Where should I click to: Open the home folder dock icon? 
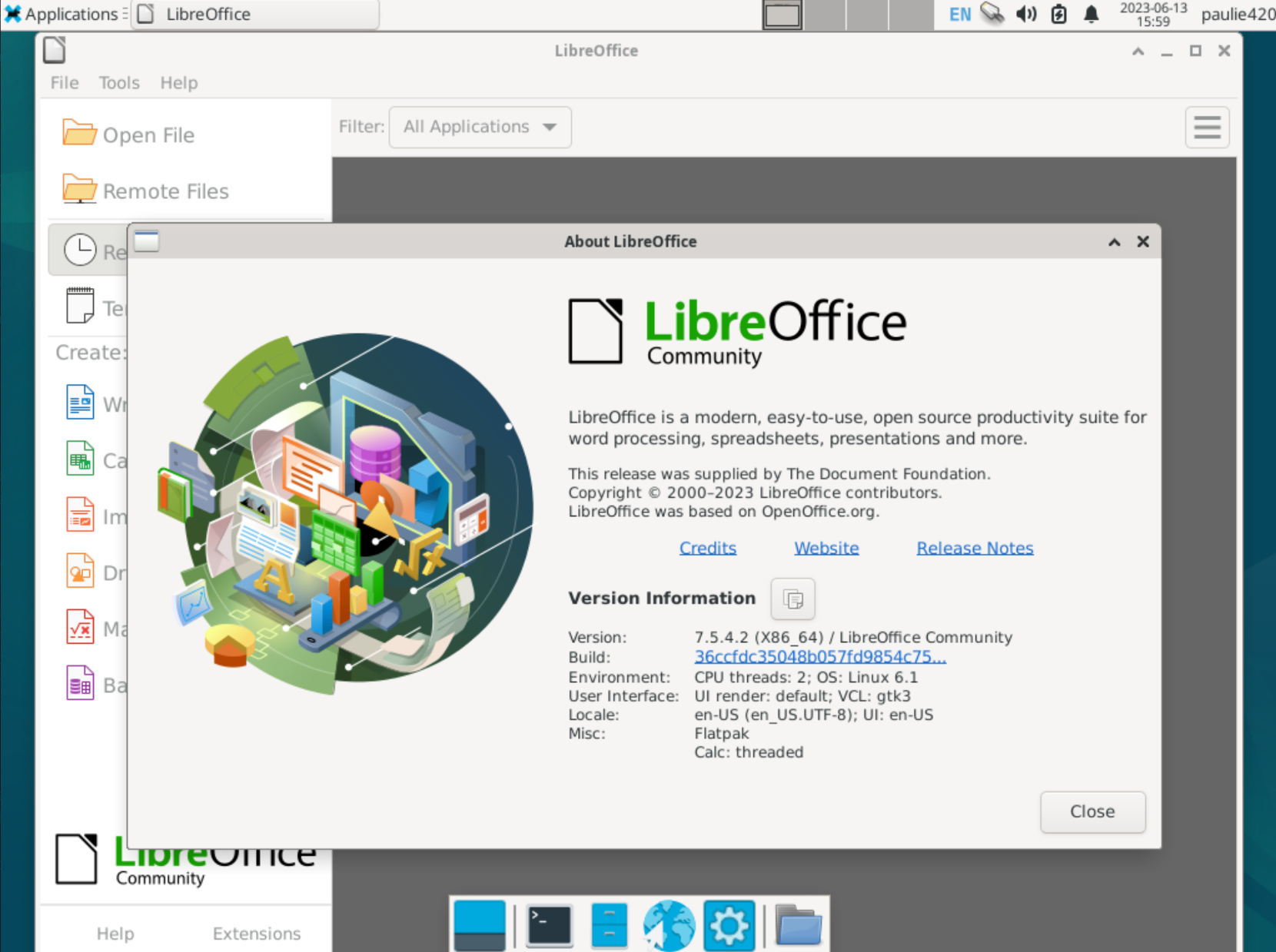(x=799, y=925)
